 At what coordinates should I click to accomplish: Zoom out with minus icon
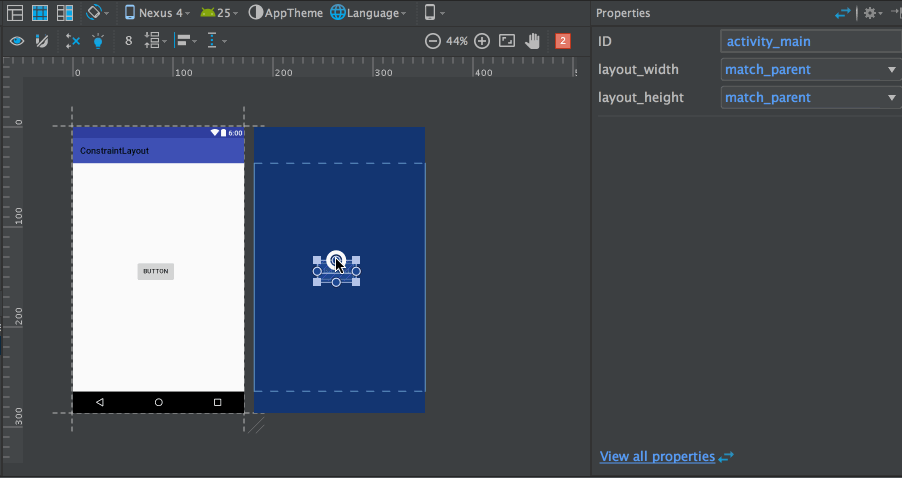coord(433,41)
